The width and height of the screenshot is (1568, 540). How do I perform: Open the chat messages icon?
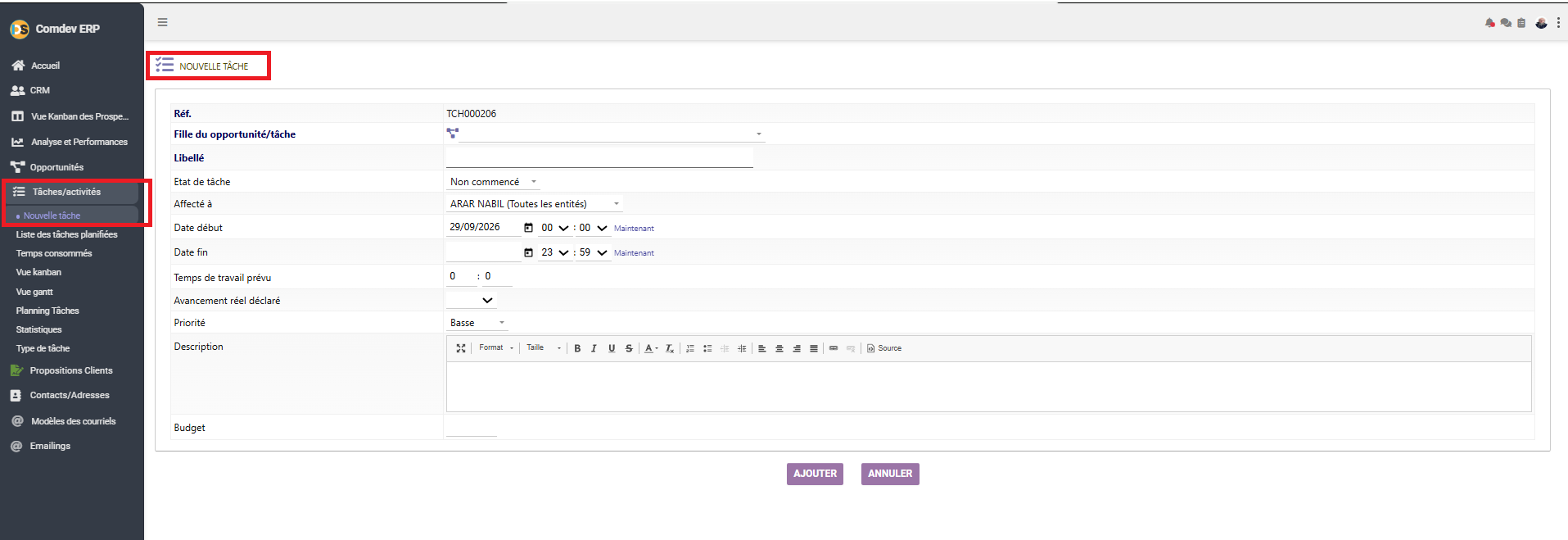click(x=1505, y=23)
